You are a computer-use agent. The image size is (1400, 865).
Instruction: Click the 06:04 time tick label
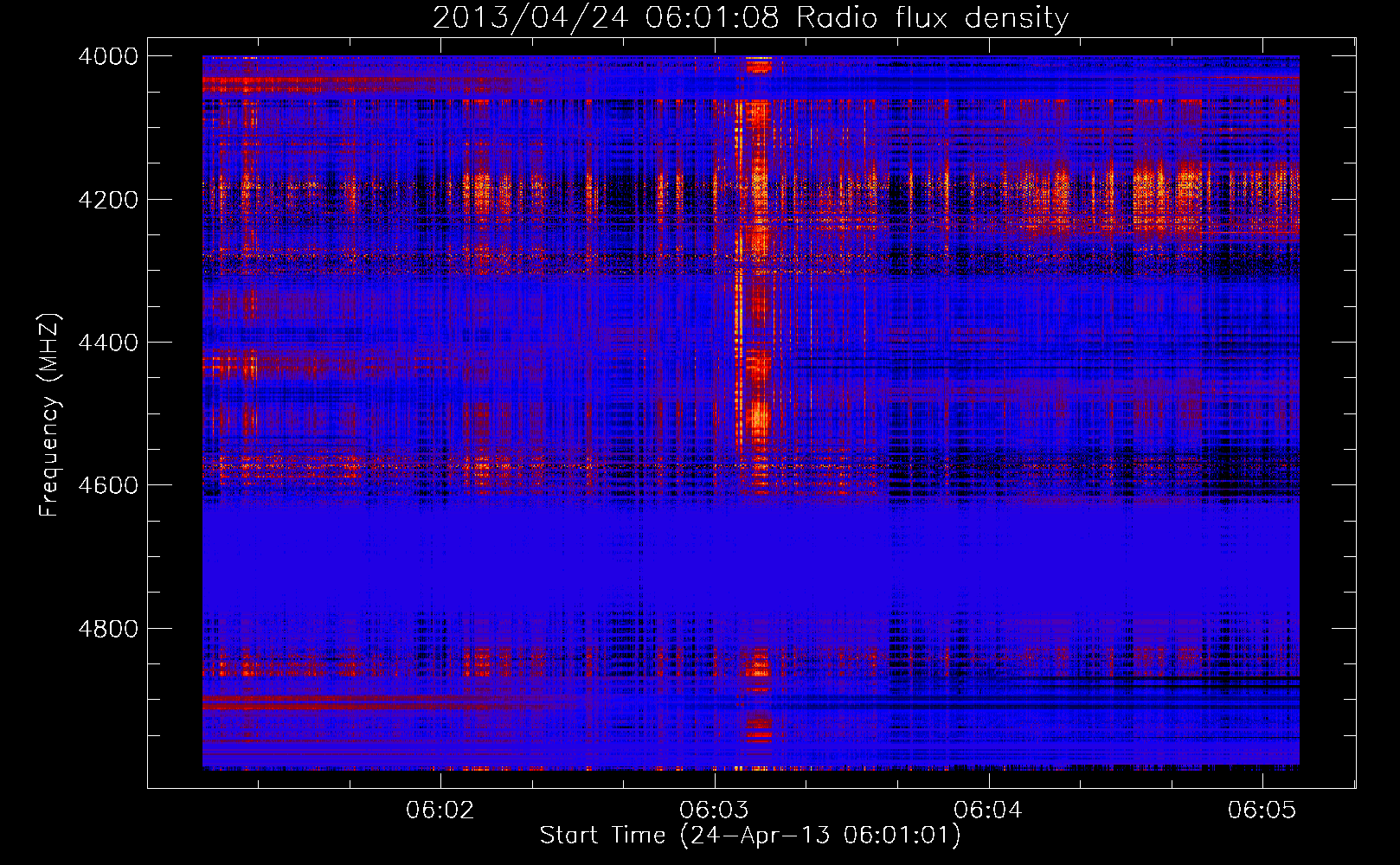coord(988,811)
